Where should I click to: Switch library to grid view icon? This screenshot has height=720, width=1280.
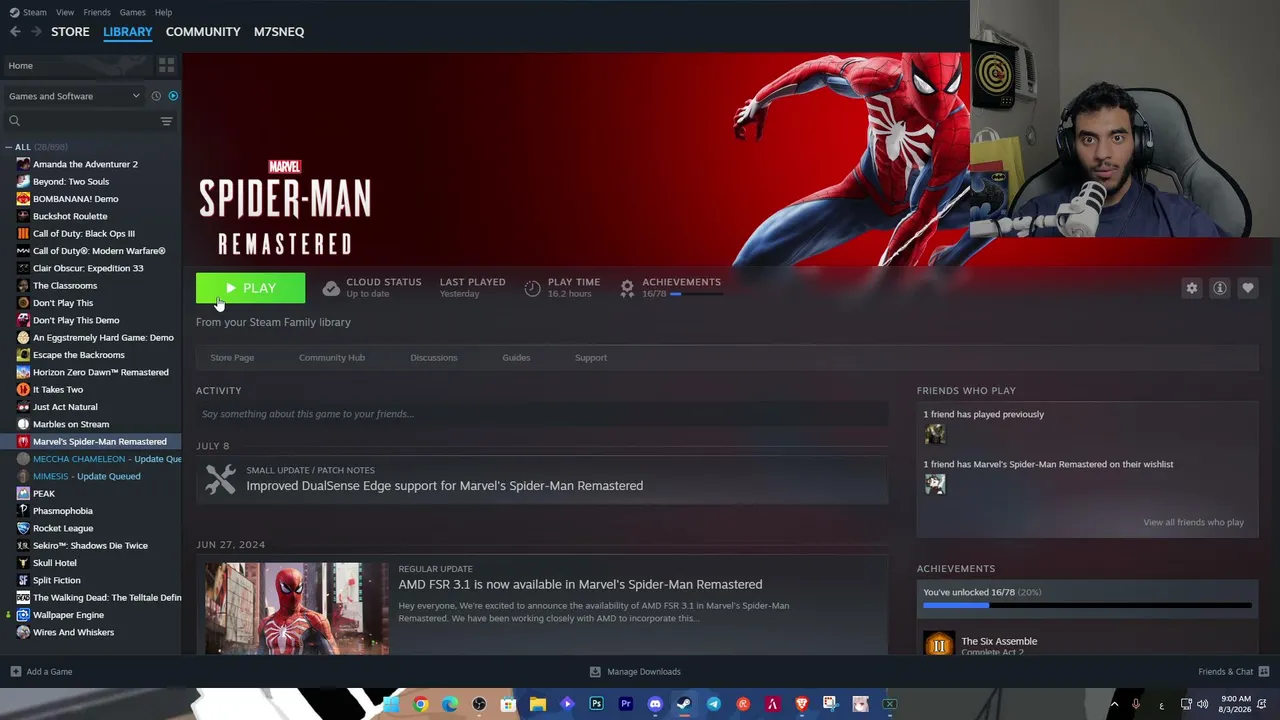(166, 65)
